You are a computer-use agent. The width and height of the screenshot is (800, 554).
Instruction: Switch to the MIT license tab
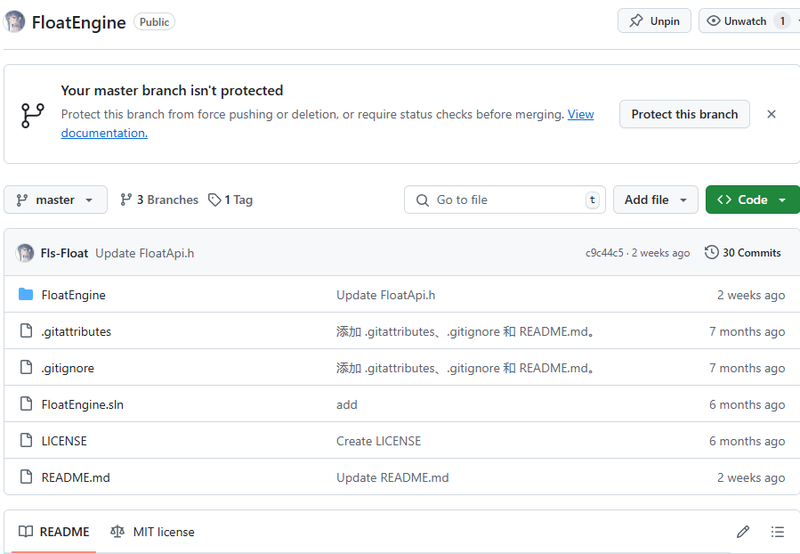[x=152, y=532]
